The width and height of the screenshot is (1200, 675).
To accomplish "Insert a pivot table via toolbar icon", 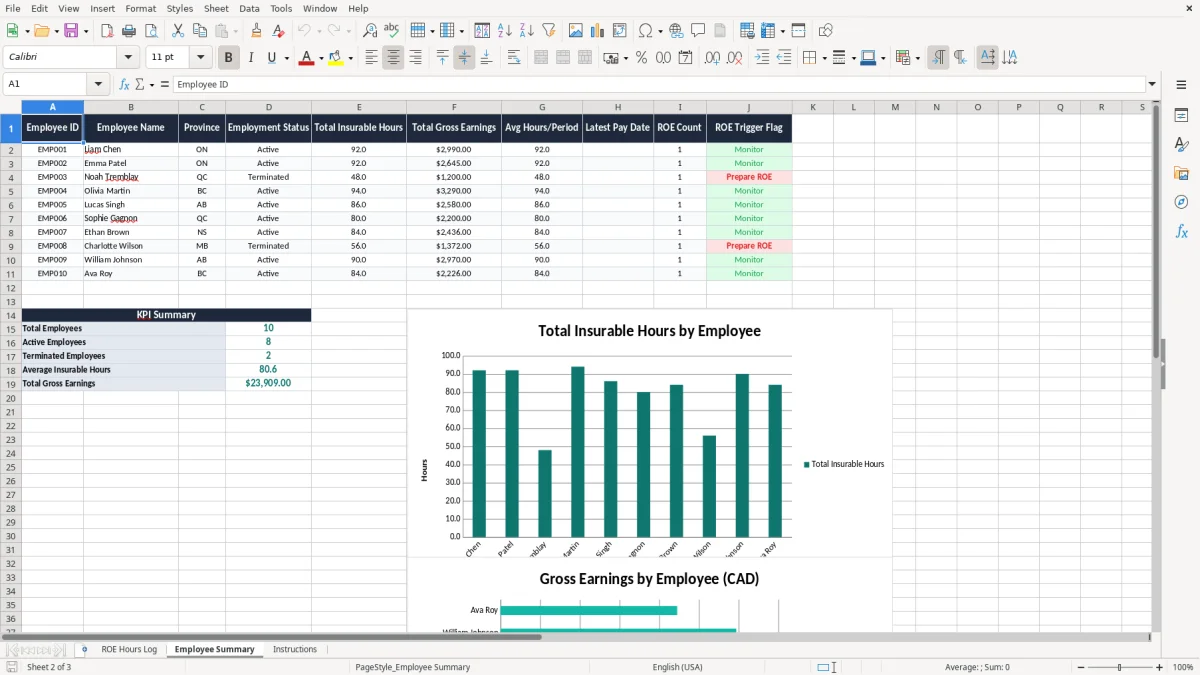I will (620, 31).
